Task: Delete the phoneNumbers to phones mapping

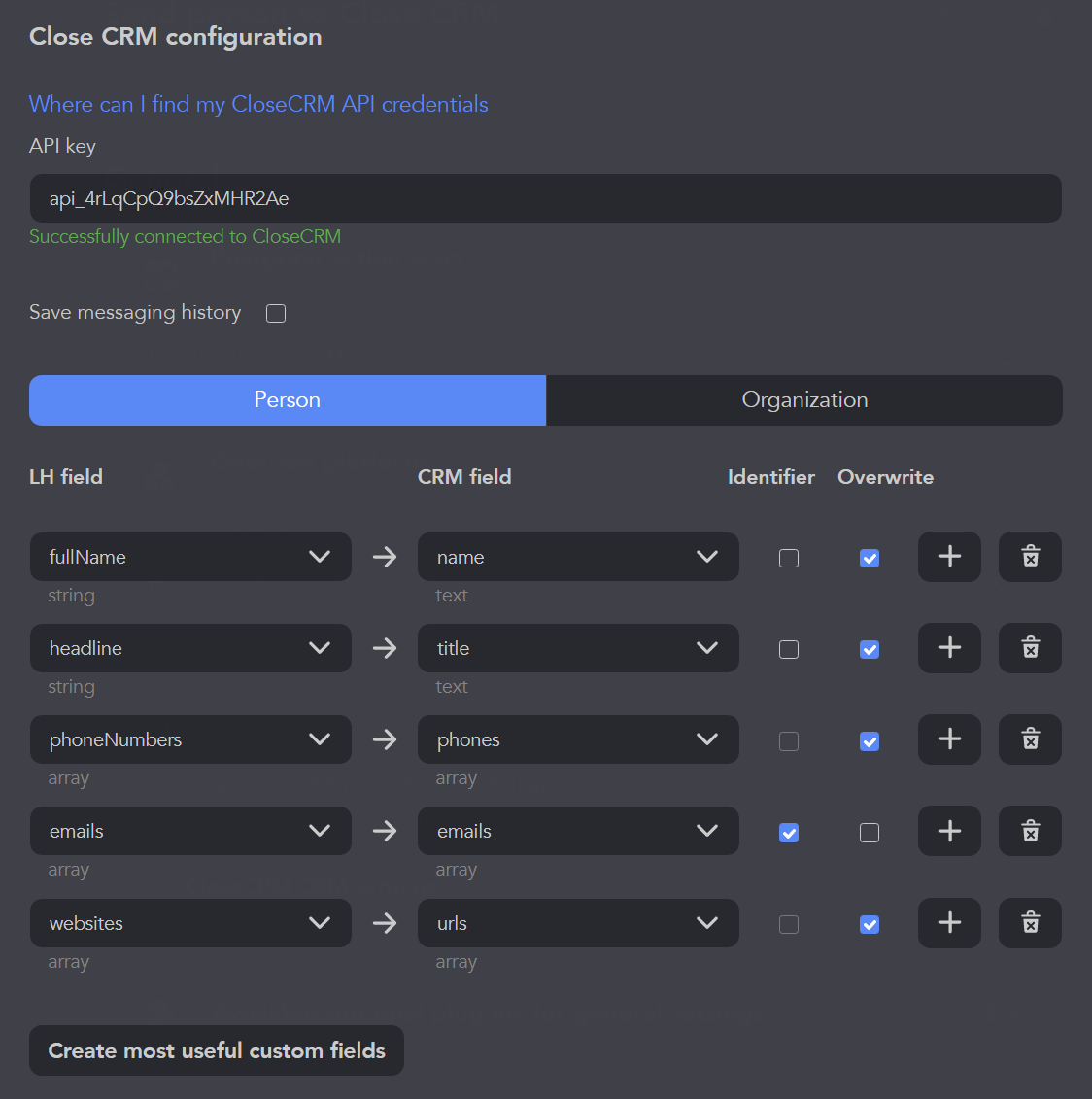Action: [x=1030, y=739]
